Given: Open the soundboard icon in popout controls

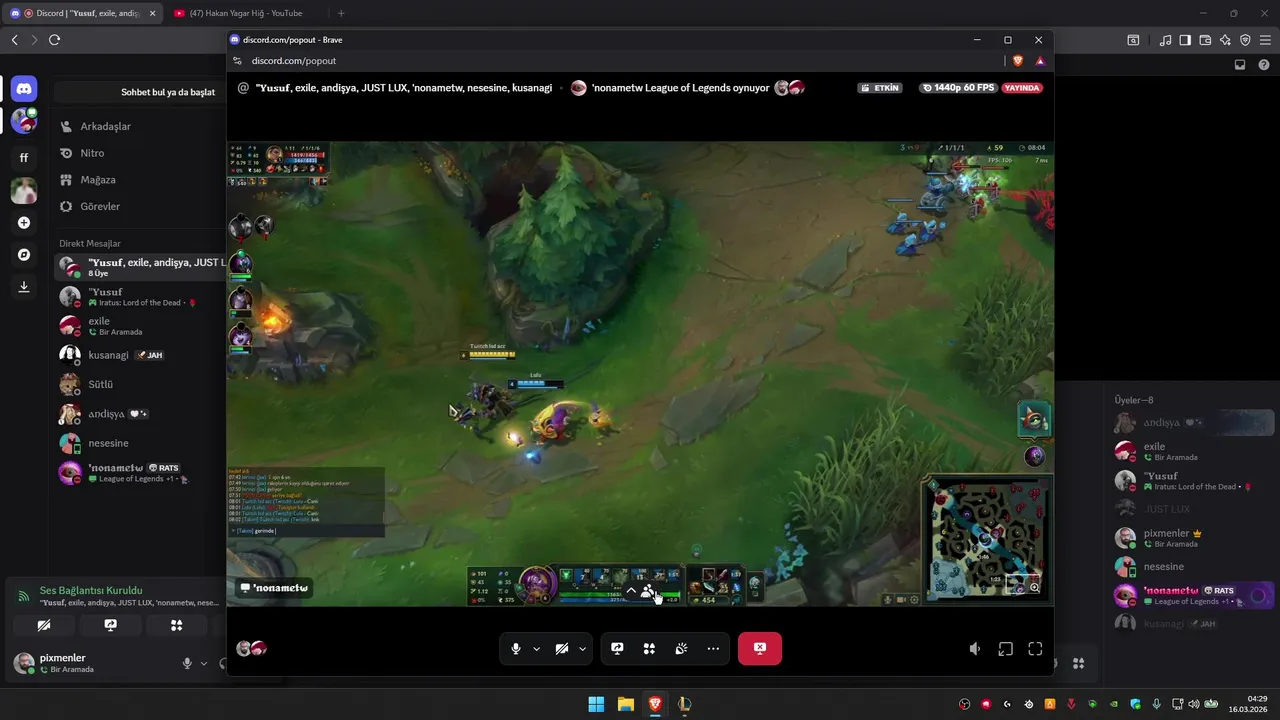Looking at the screenshot, I should coord(681,649).
